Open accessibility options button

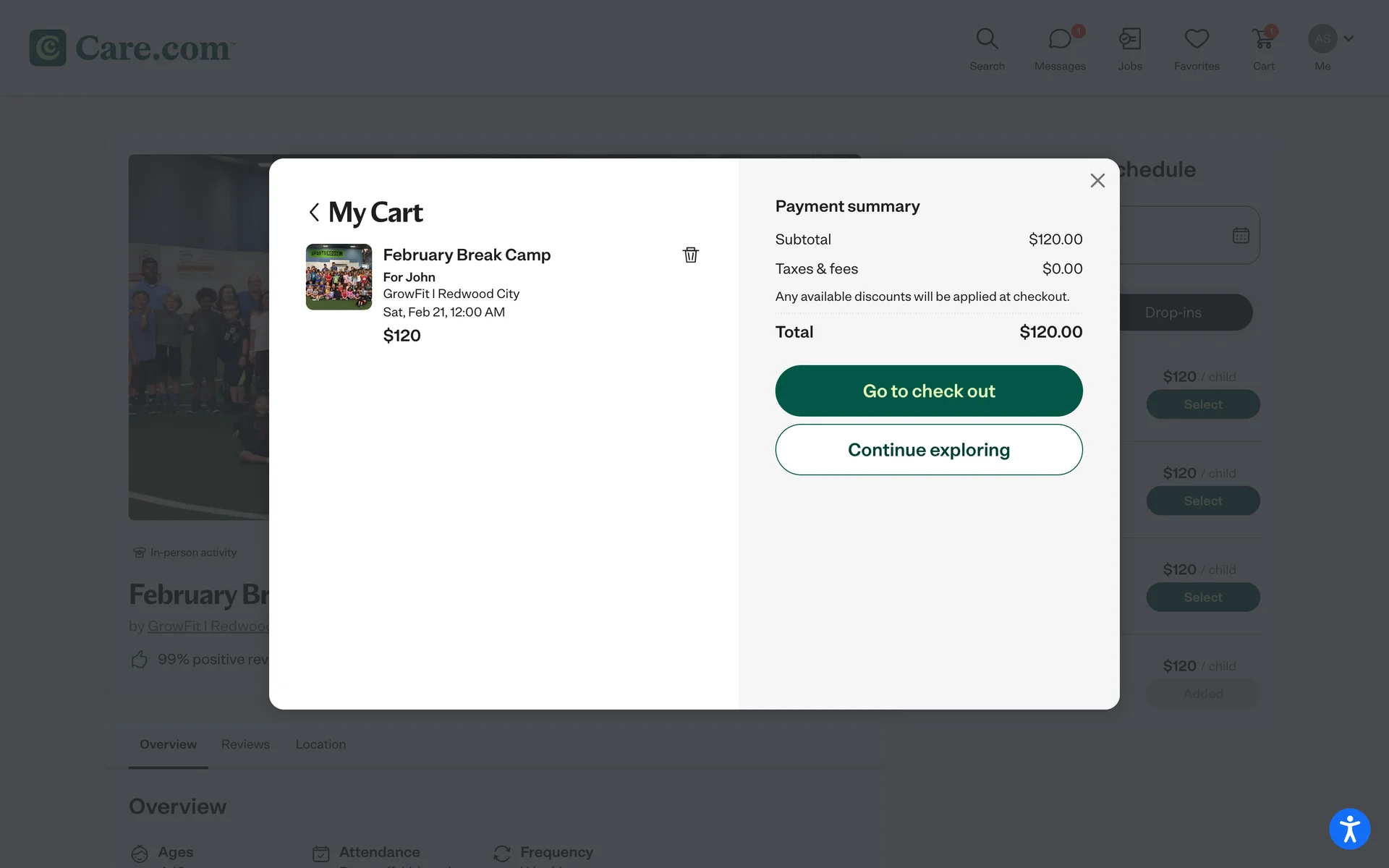[1349, 829]
